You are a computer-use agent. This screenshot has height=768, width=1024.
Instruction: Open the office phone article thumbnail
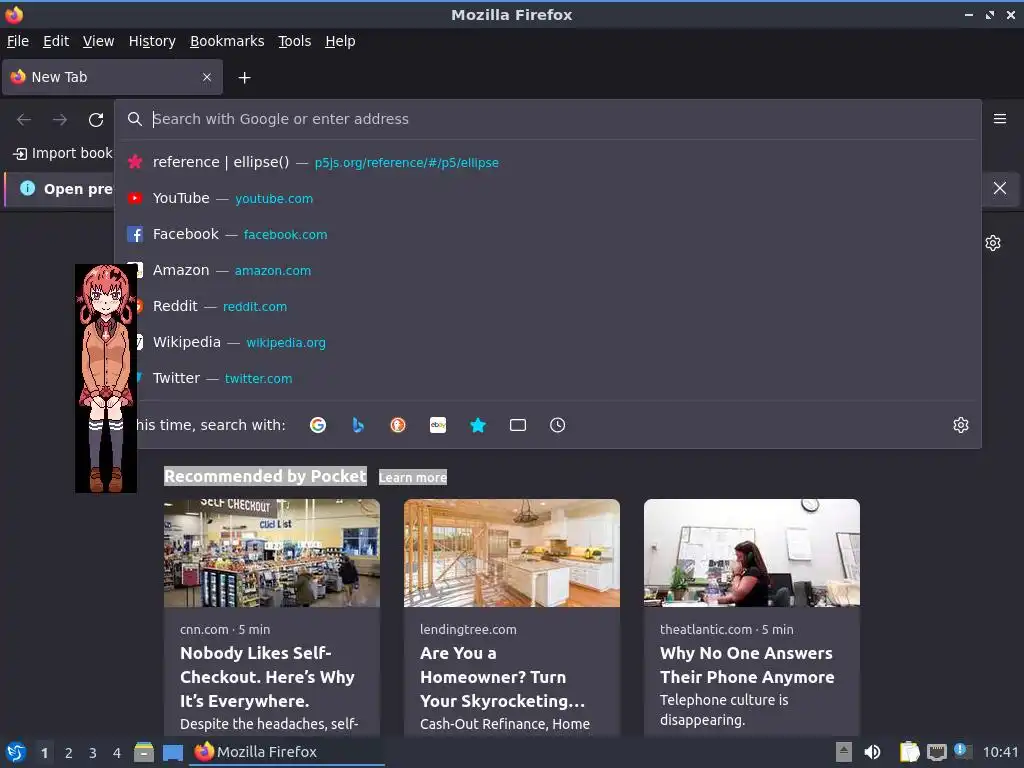(752, 553)
